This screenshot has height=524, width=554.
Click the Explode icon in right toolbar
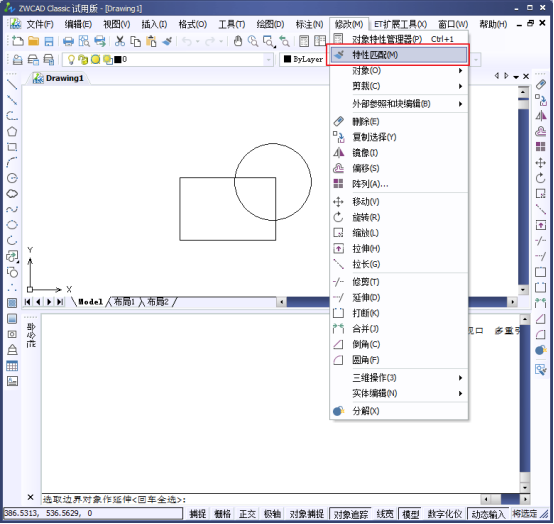541,350
